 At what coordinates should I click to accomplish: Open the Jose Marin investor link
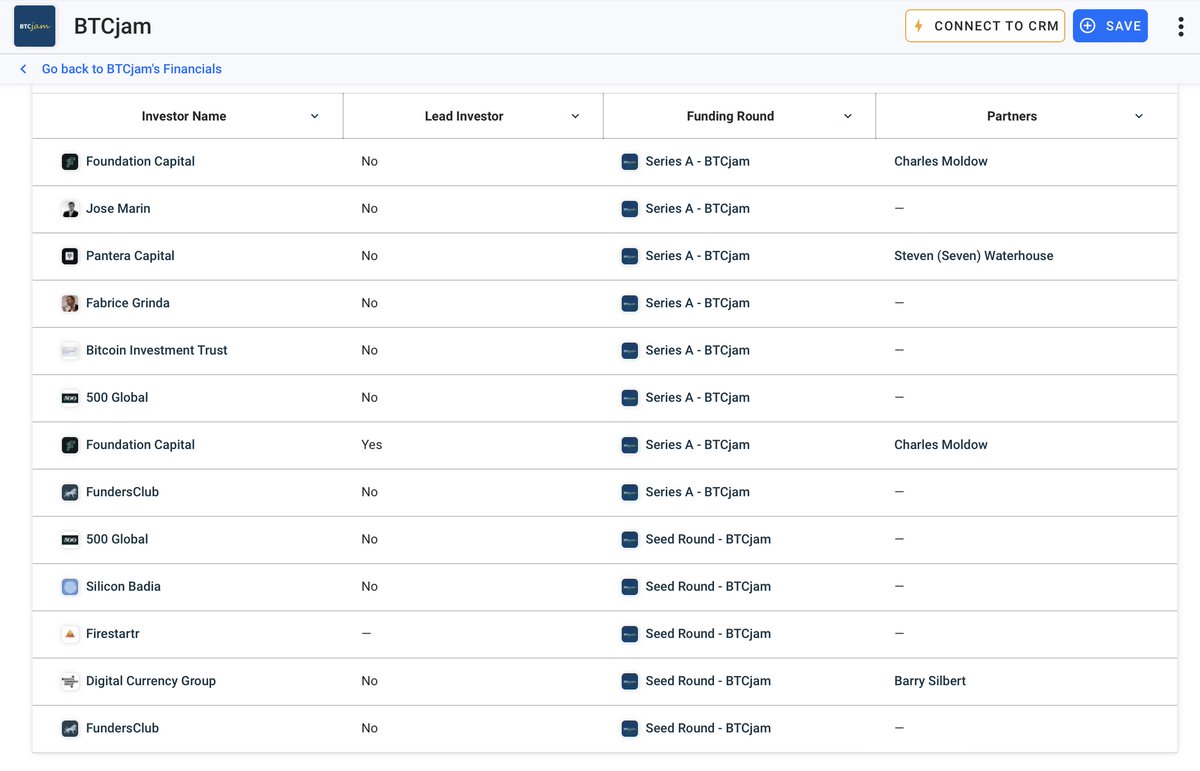[118, 209]
